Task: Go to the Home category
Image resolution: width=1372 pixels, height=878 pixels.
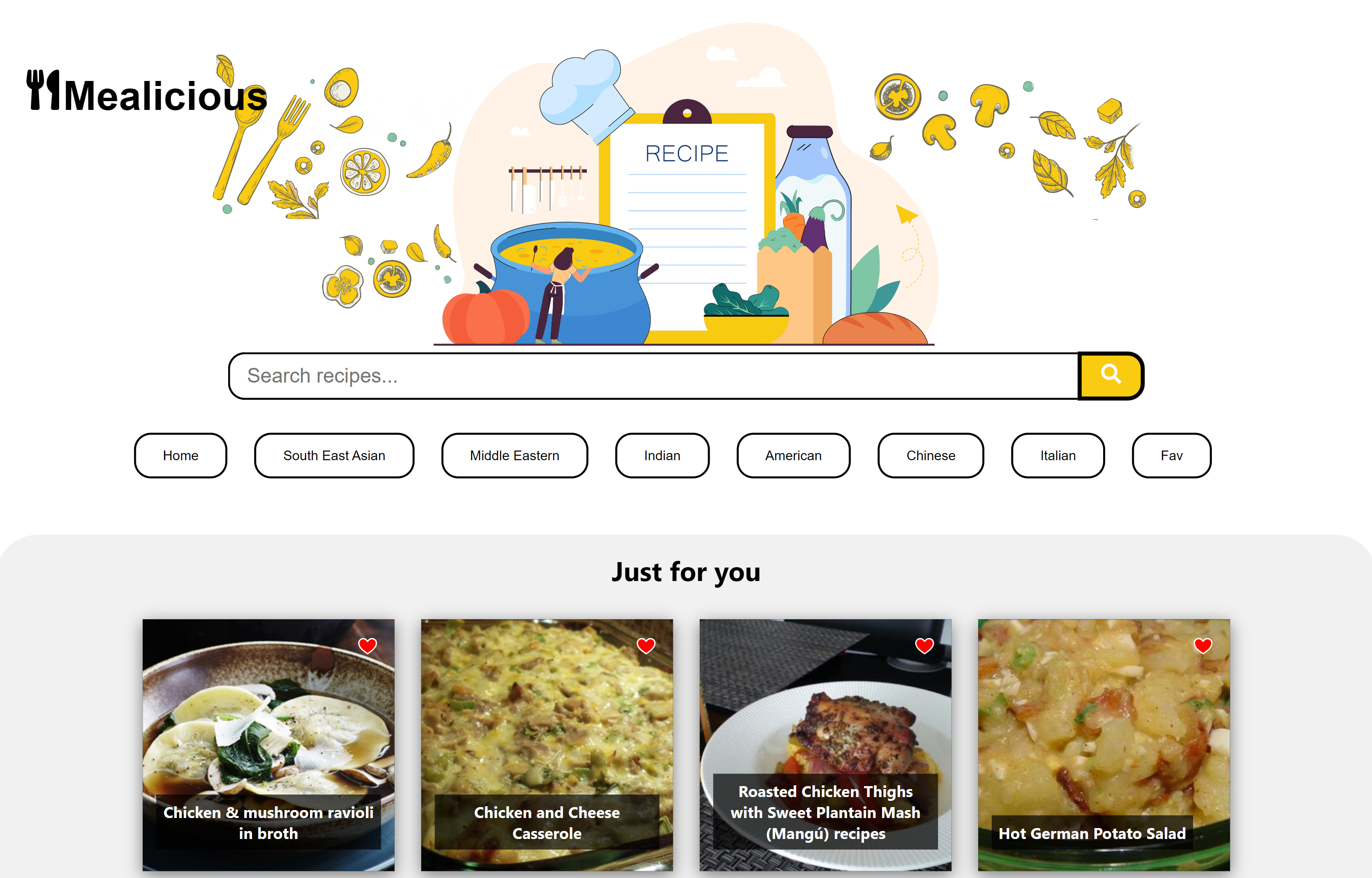Action: point(181,456)
